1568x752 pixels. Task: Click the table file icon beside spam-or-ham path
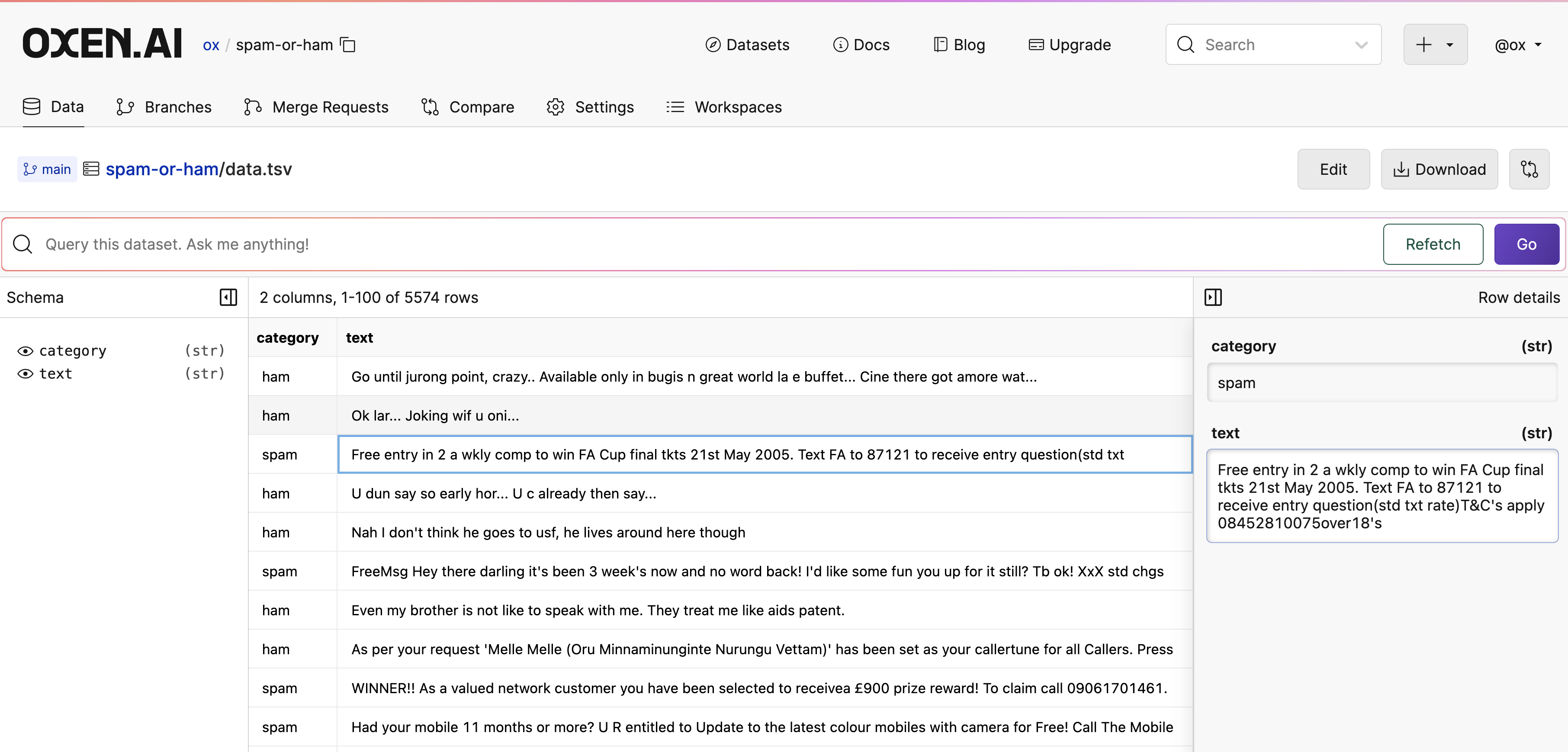pos(91,169)
